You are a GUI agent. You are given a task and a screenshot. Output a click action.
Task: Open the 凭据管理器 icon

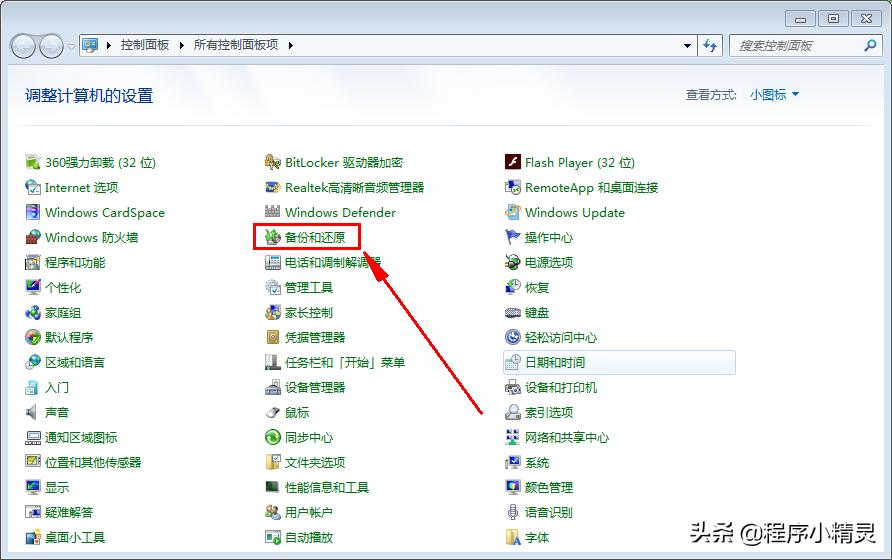(x=273, y=337)
